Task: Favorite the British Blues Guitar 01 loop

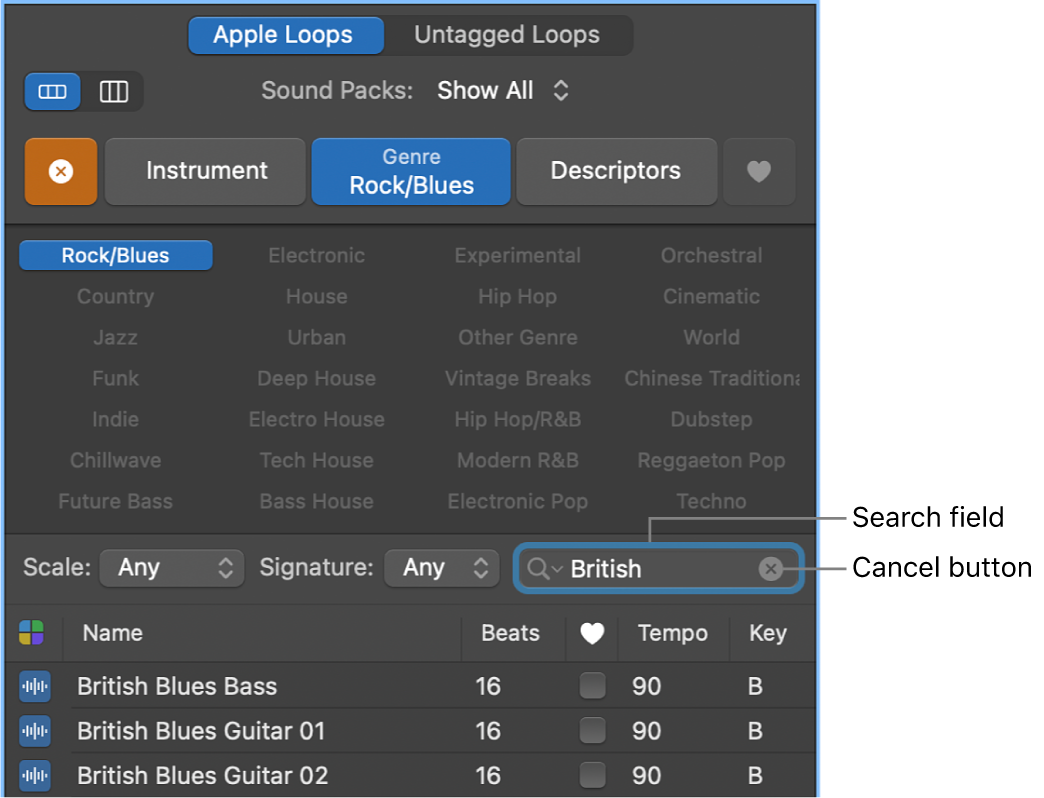Action: pyautogui.click(x=592, y=731)
